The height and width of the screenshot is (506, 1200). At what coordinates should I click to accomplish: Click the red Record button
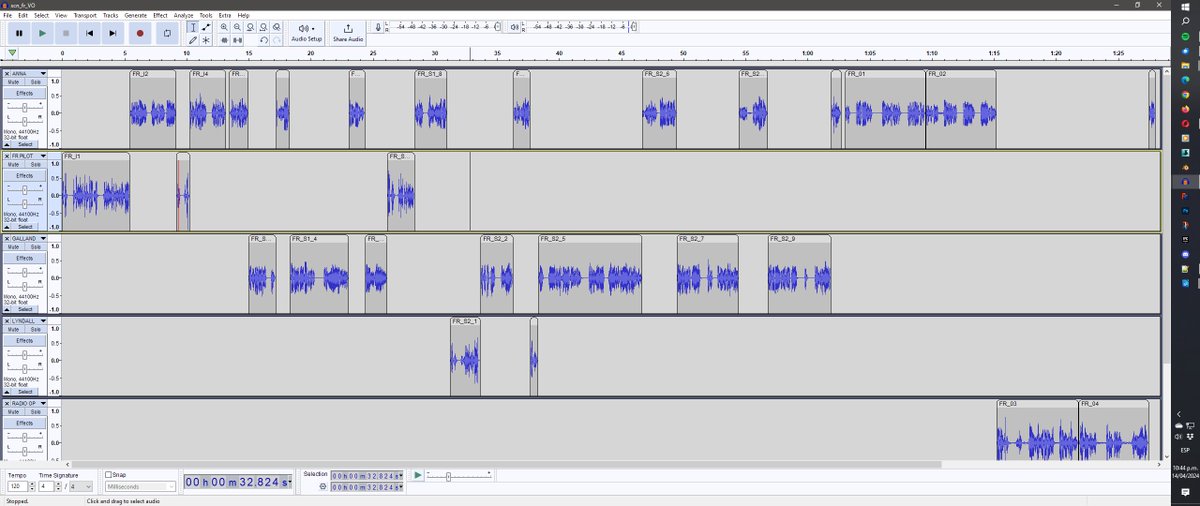click(x=139, y=33)
